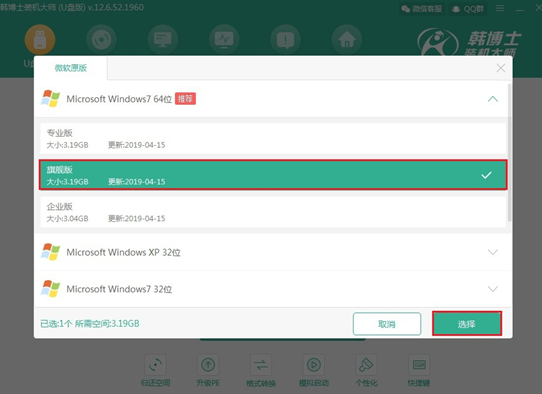
Task: Click the 模拟启动 simulate boot icon
Action: [x=314, y=365]
